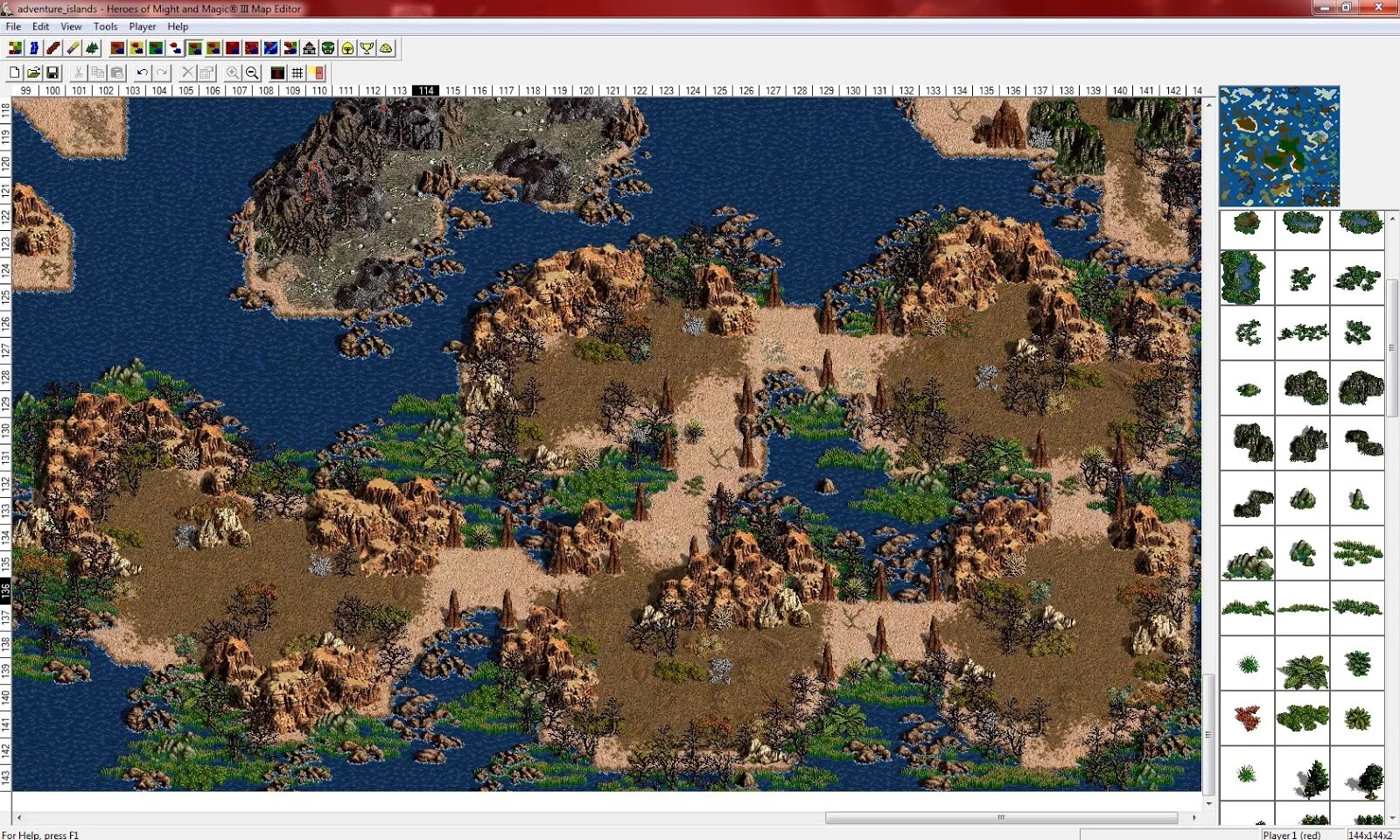Toggle underground level view

click(x=277, y=73)
